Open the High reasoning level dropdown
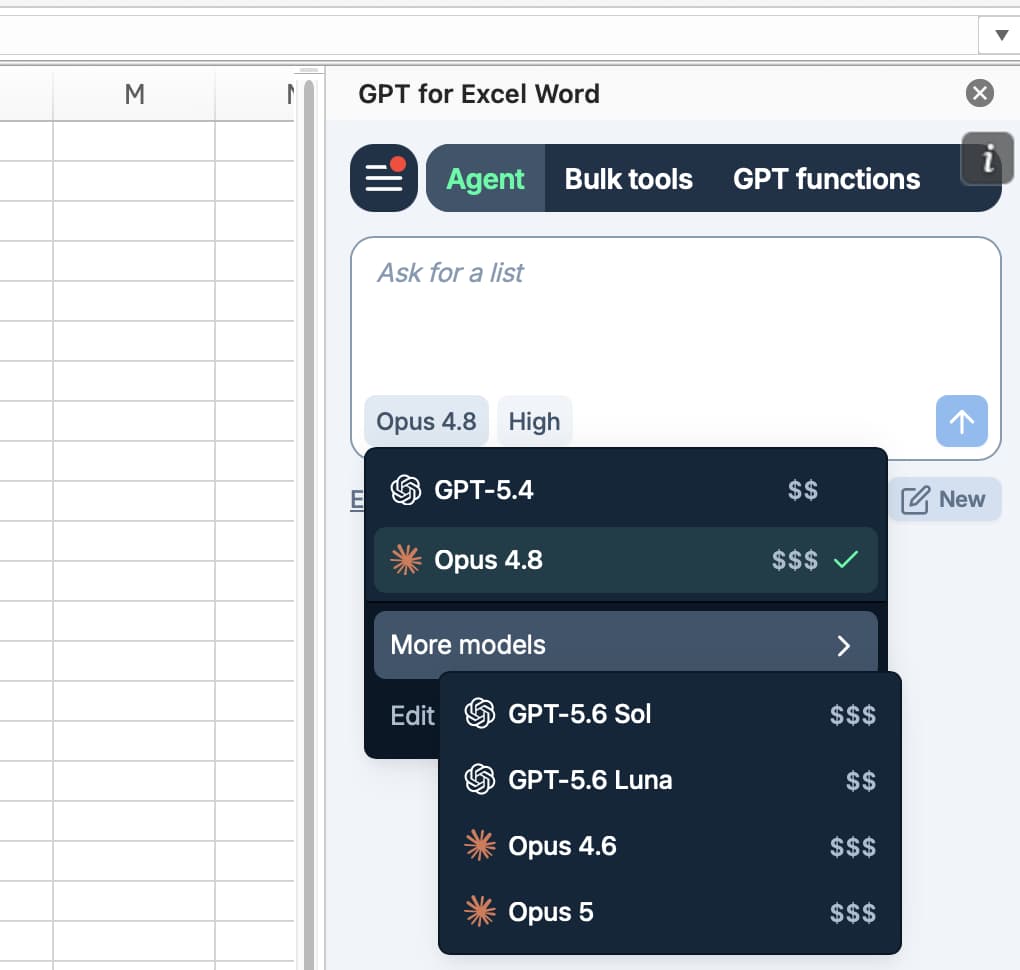The width and height of the screenshot is (1020, 970). point(534,421)
